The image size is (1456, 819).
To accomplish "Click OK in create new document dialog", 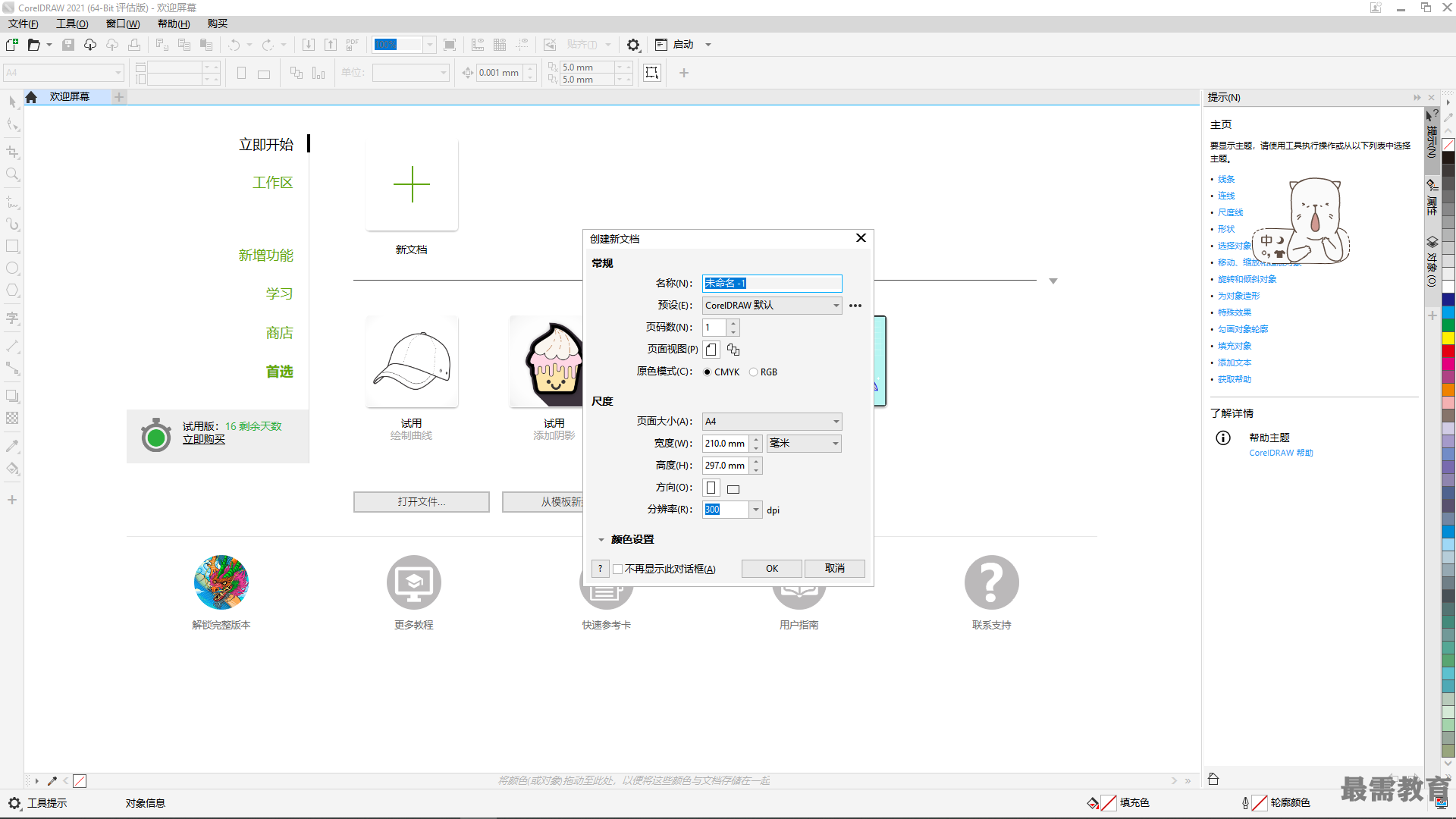I will 772,569.
